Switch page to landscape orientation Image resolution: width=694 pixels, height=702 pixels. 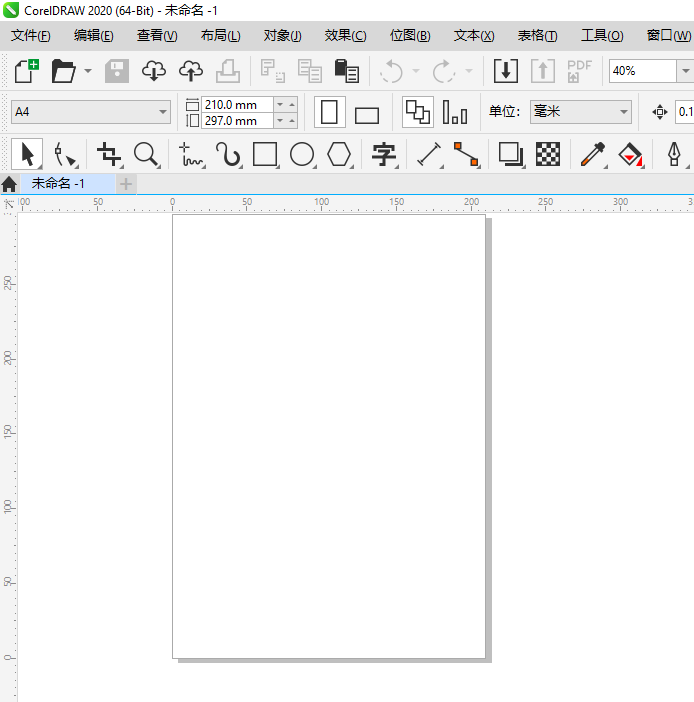(367, 113)
